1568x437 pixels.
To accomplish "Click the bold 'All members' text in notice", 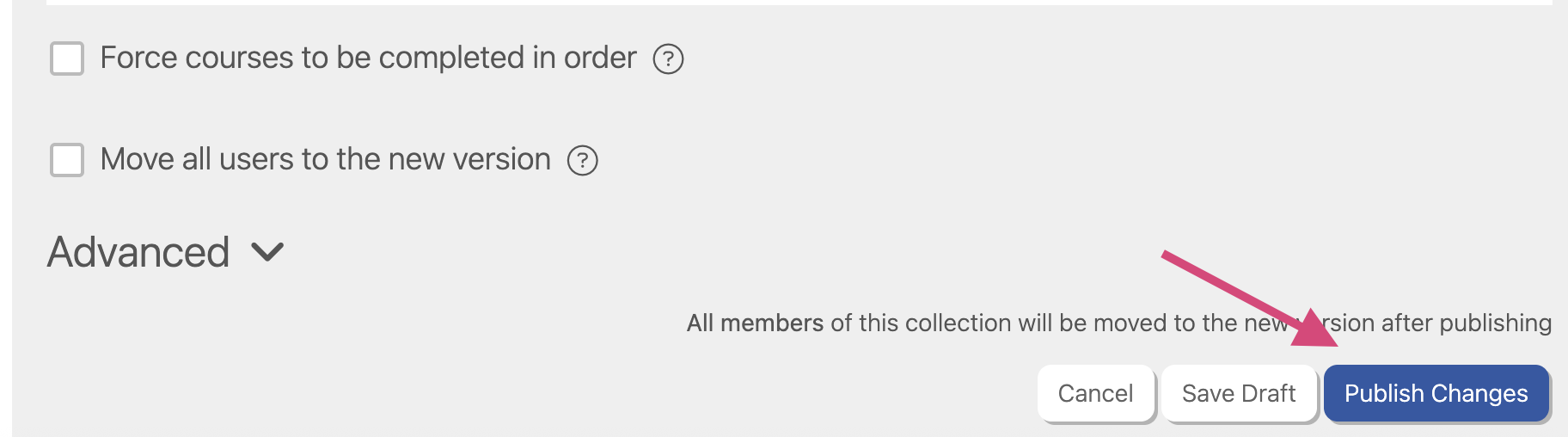I will coord(755,323).
